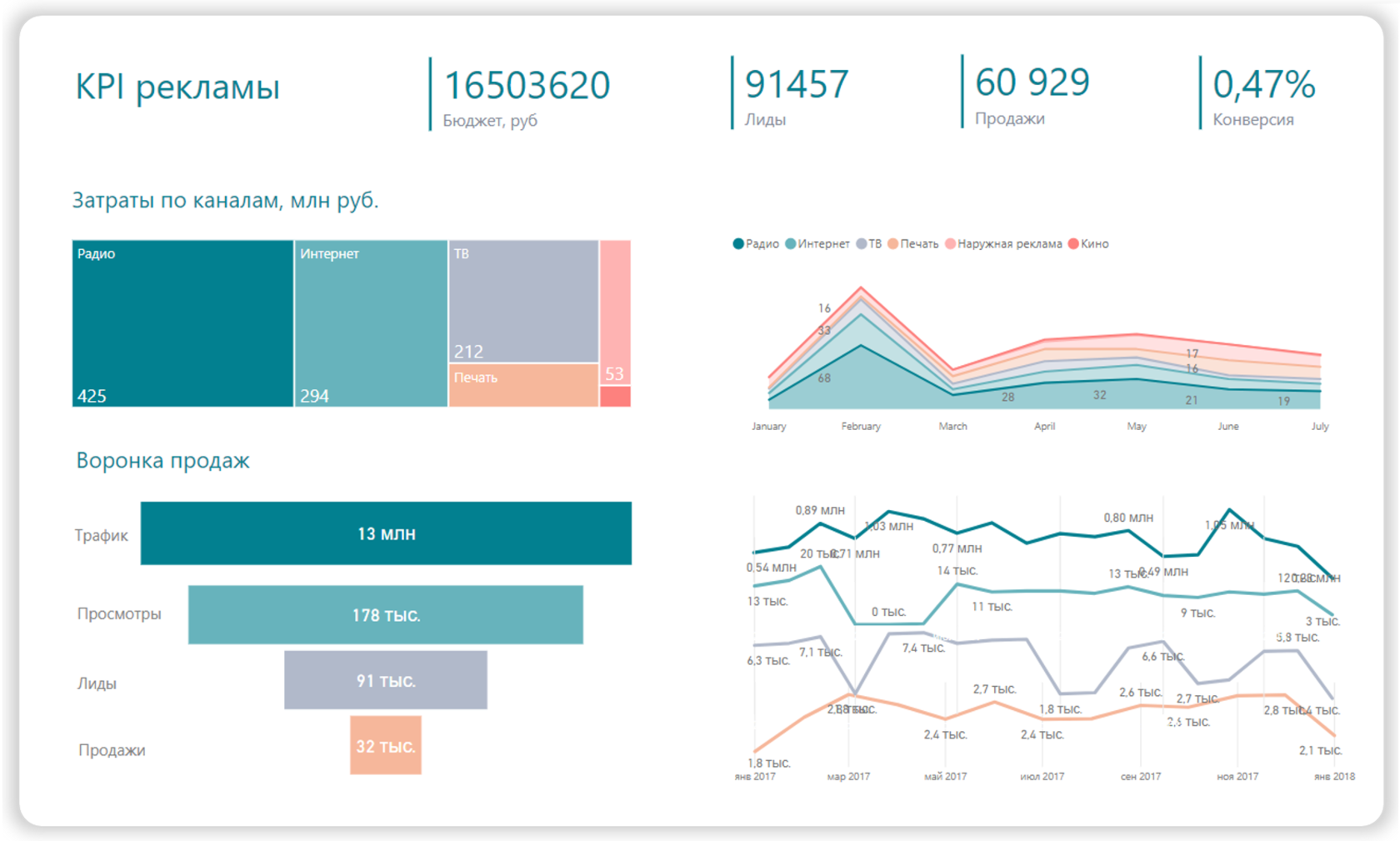The width and height of the screenshot is (1400, 841).
Task: Click the Конверсия caption
Action: click(1253, 120)
